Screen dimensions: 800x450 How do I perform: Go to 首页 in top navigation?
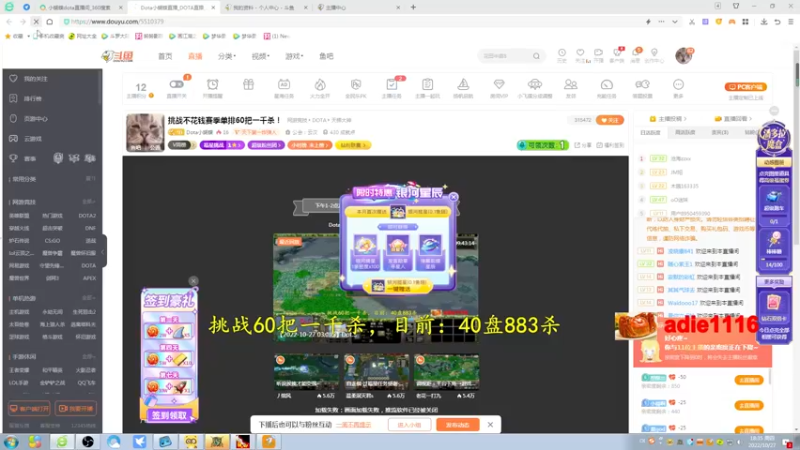[x=165, y=56]
